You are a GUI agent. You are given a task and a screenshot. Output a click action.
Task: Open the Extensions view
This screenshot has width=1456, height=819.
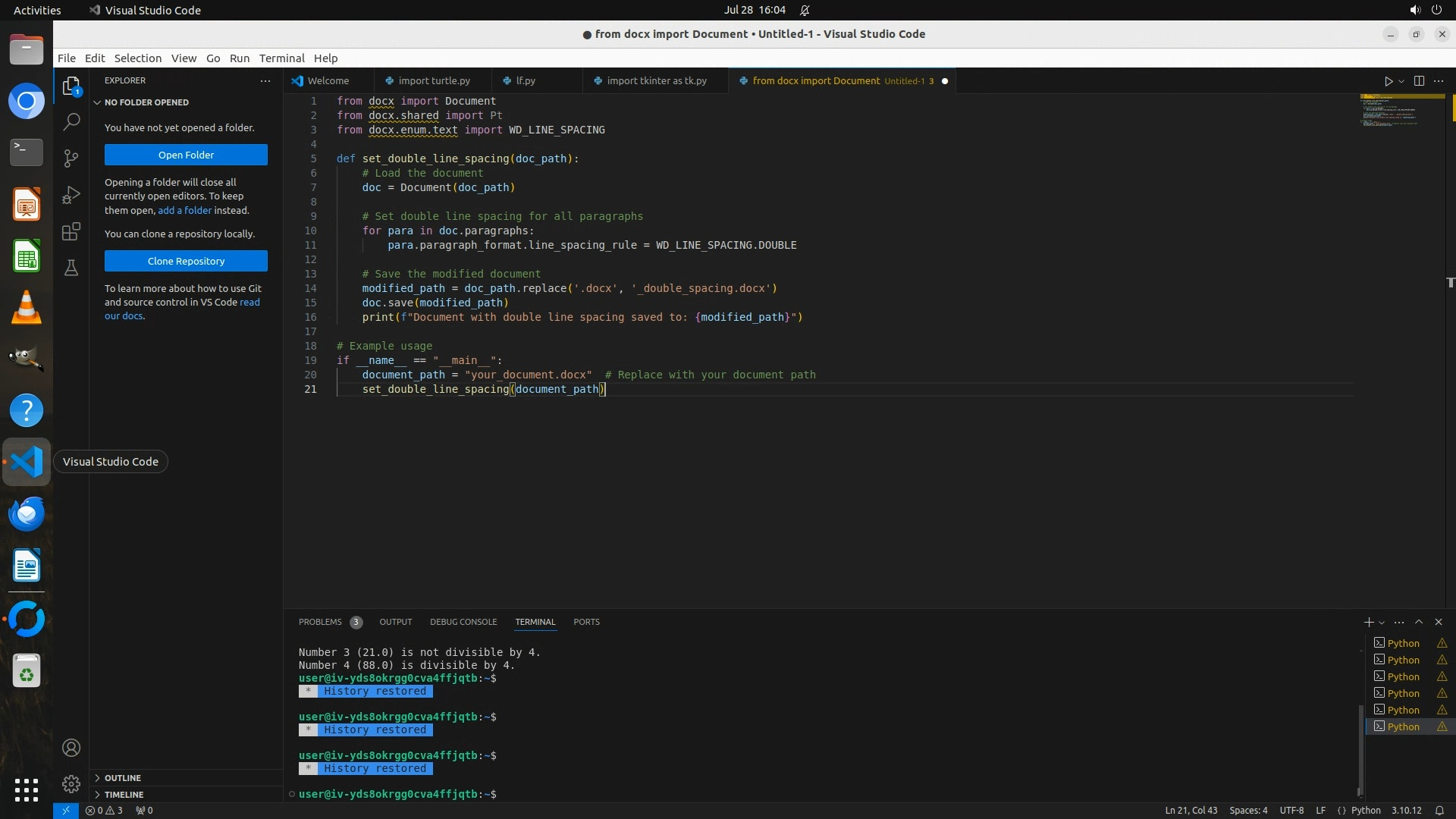[x=71, y=231]
